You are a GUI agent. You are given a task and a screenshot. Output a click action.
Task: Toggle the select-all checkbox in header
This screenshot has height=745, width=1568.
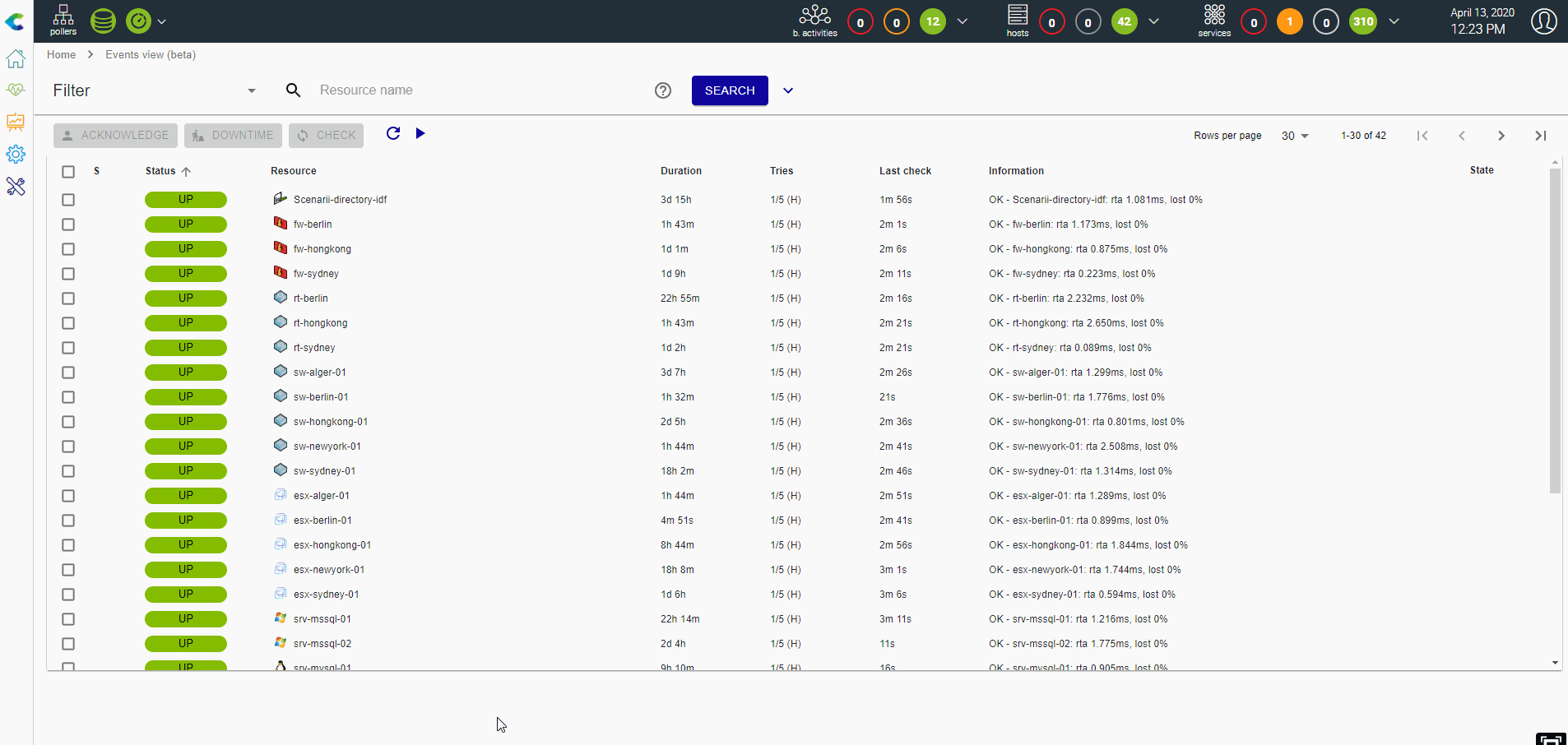pyautogui.click(x=68, y=171)
